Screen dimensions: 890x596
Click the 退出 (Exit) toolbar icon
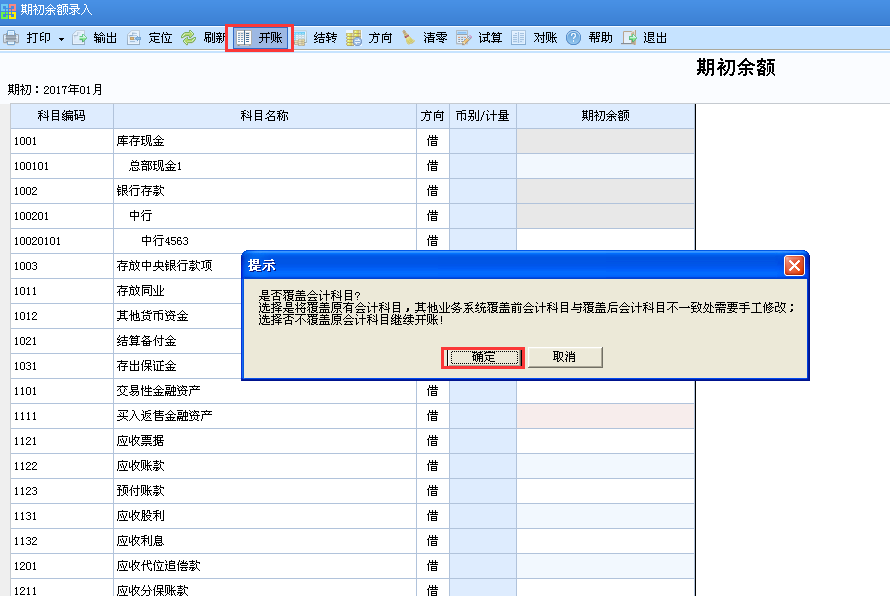(629, 38)
